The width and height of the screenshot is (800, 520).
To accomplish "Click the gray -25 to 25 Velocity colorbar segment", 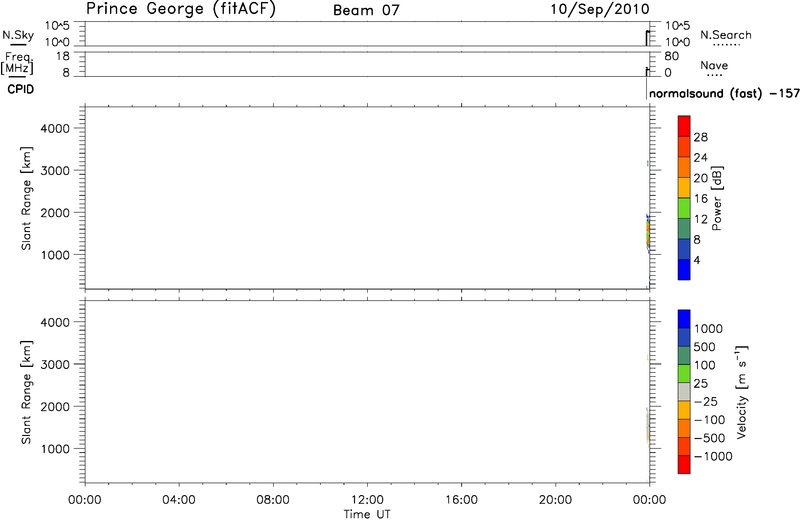I will [684, 392].
